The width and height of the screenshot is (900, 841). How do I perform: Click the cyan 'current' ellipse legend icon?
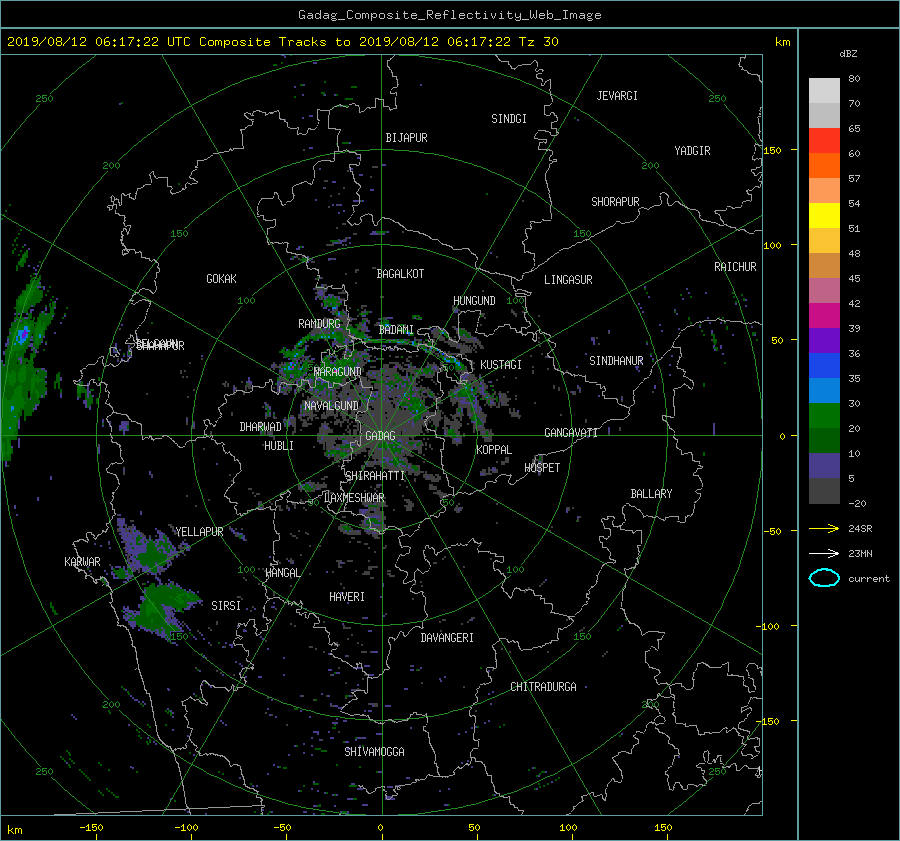click(824, 578)
